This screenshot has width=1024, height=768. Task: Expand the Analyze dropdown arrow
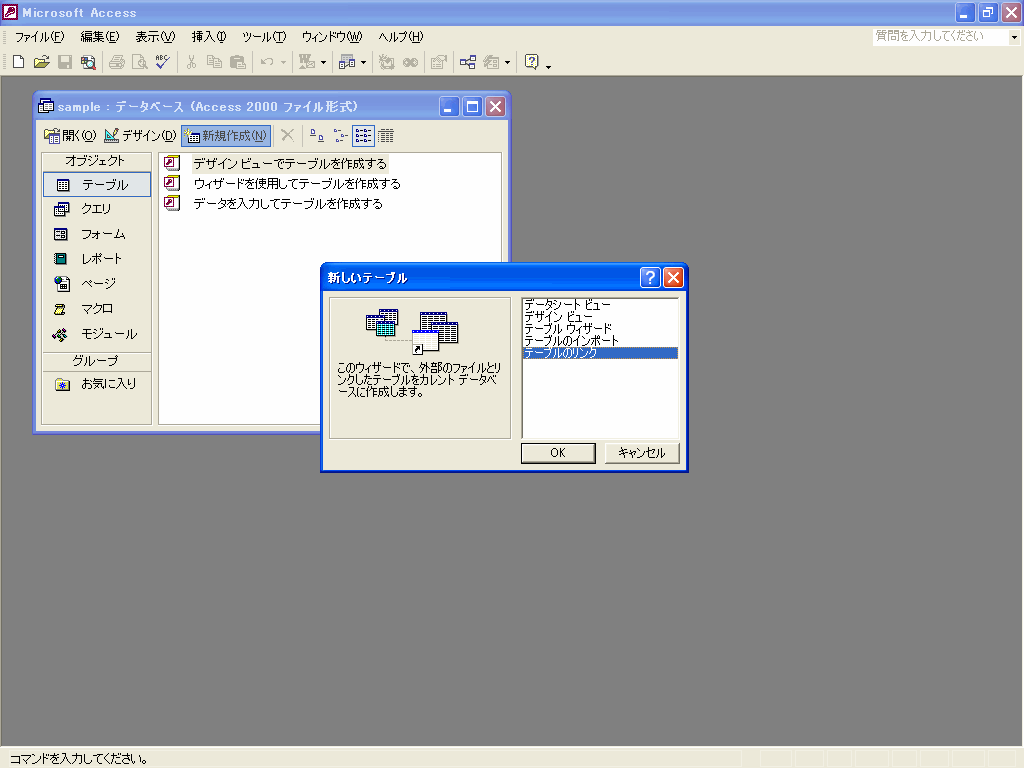tap(363, 62)
